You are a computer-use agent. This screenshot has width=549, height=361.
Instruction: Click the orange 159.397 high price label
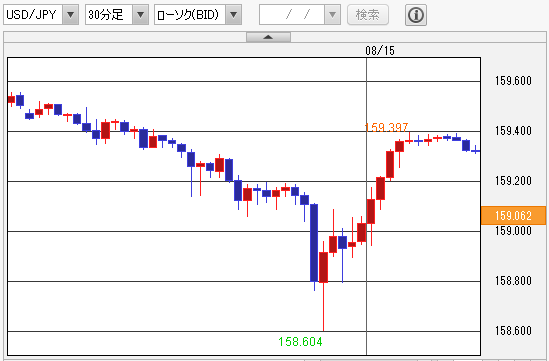click(386, 127)
